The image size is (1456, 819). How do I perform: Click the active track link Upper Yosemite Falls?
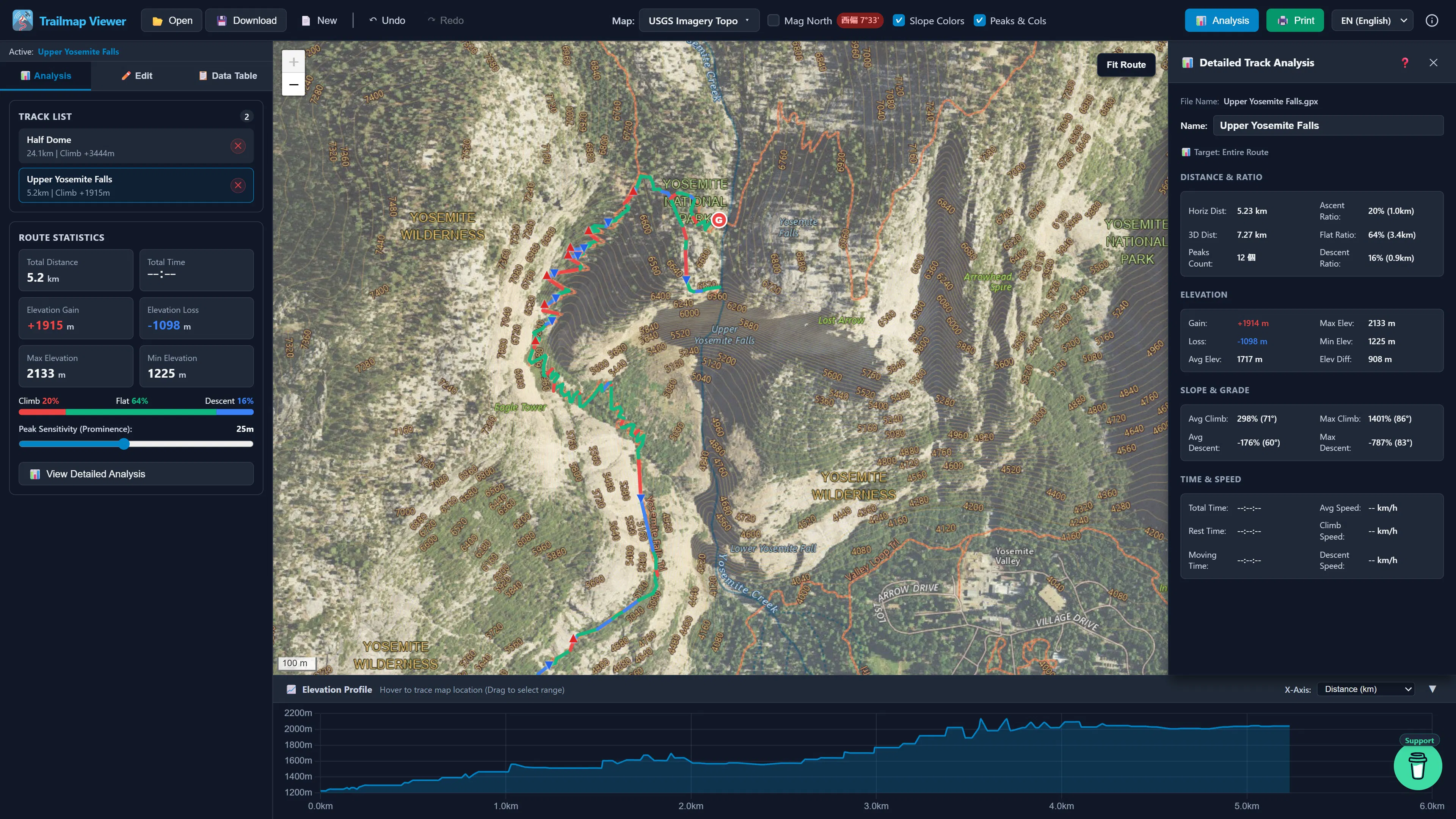coord(78,52)
